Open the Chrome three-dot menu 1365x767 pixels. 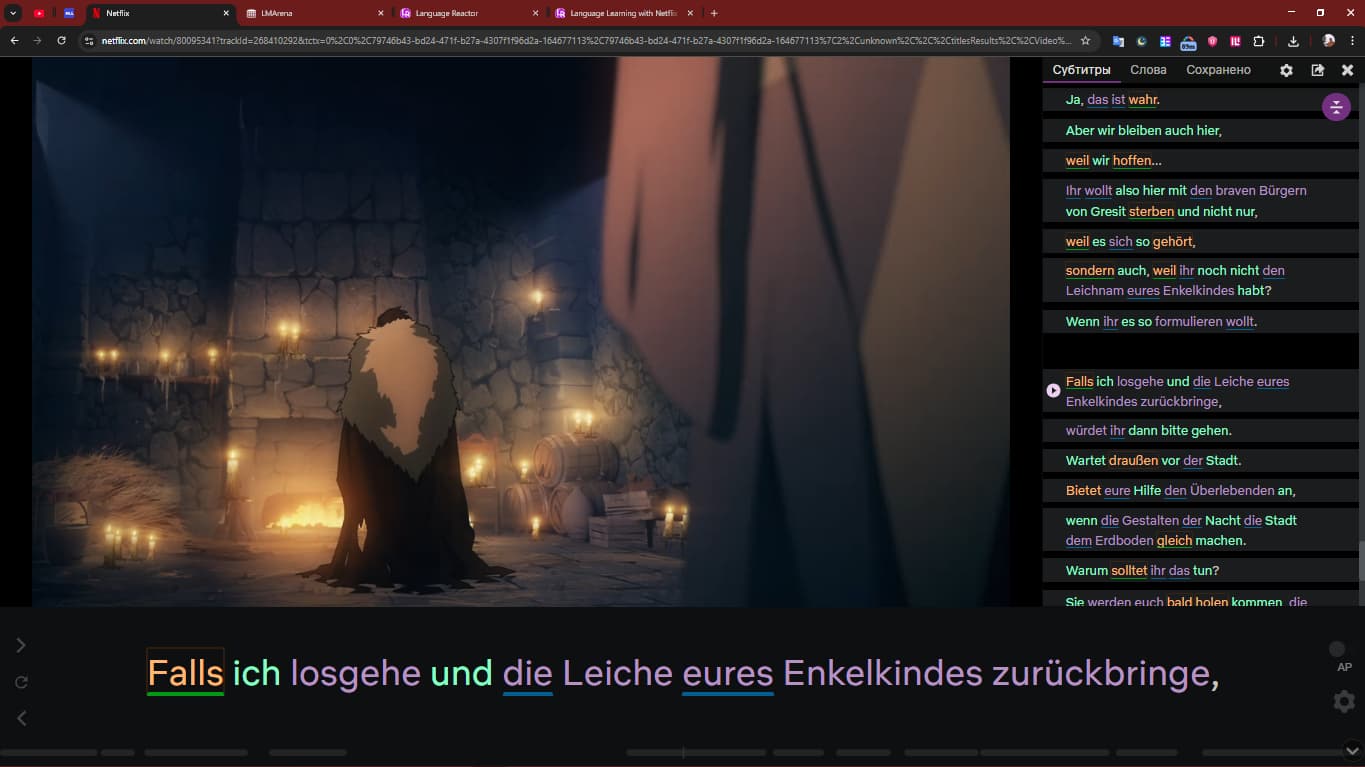pos(1352,41)
